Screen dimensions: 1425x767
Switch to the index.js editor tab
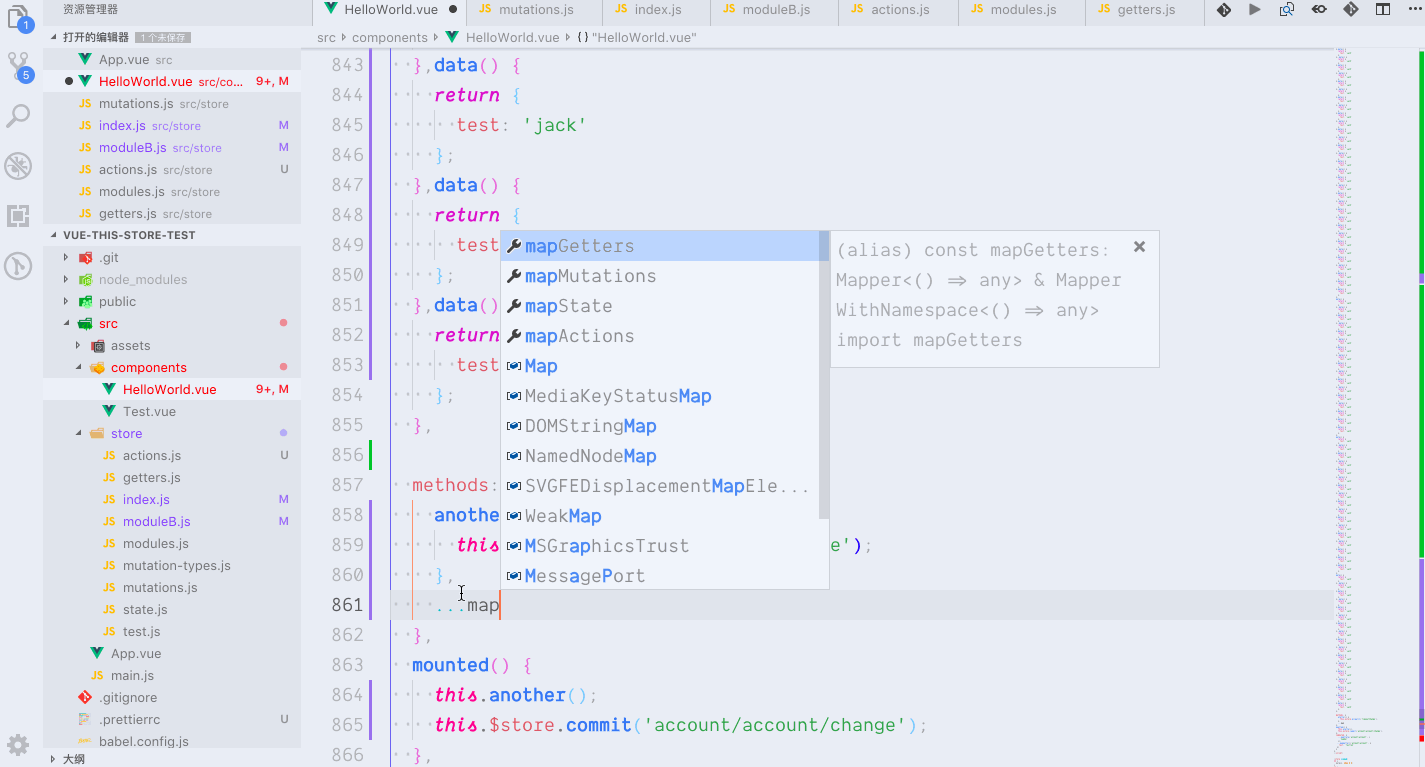[x=658, y=10]
